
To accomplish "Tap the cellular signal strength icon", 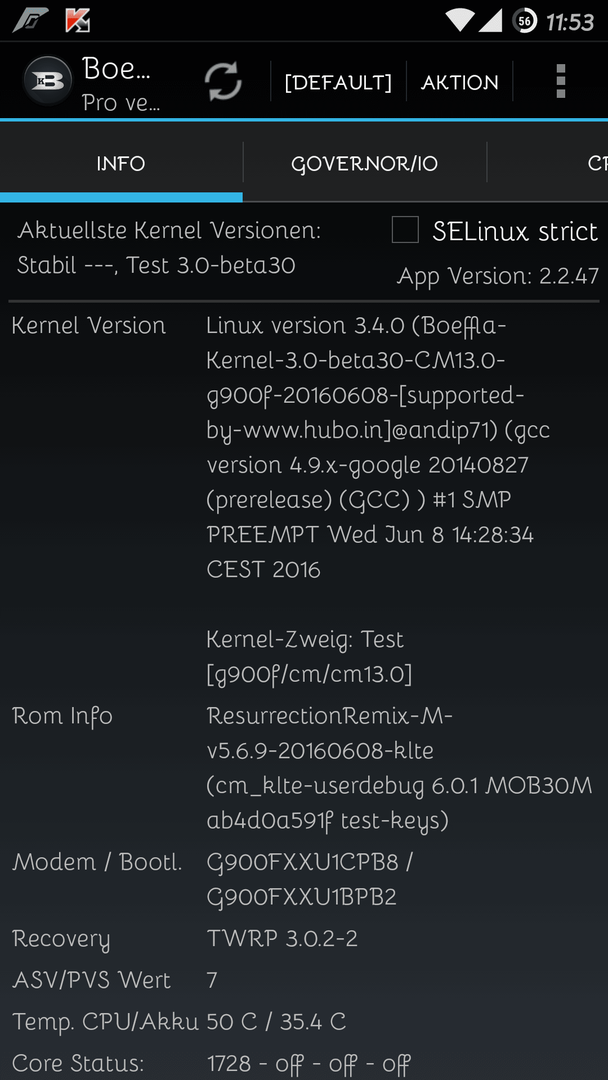I will point(490,21).
